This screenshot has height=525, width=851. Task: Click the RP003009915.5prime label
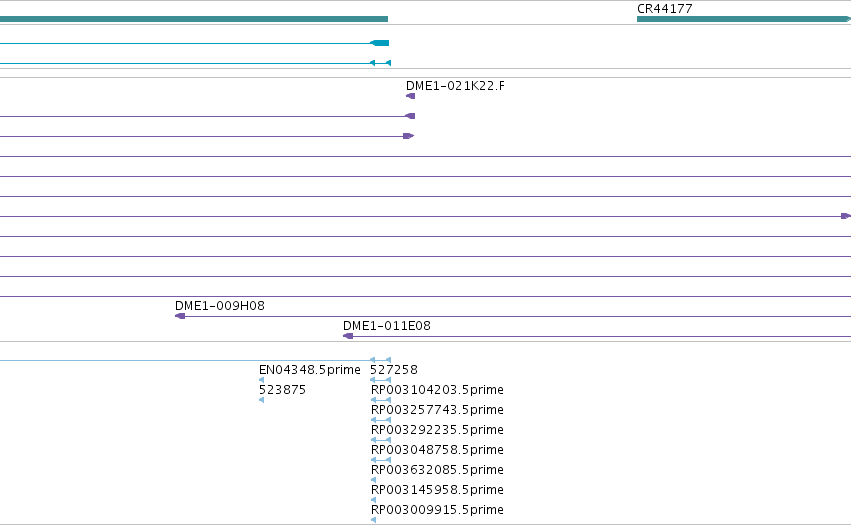[437, 510]
